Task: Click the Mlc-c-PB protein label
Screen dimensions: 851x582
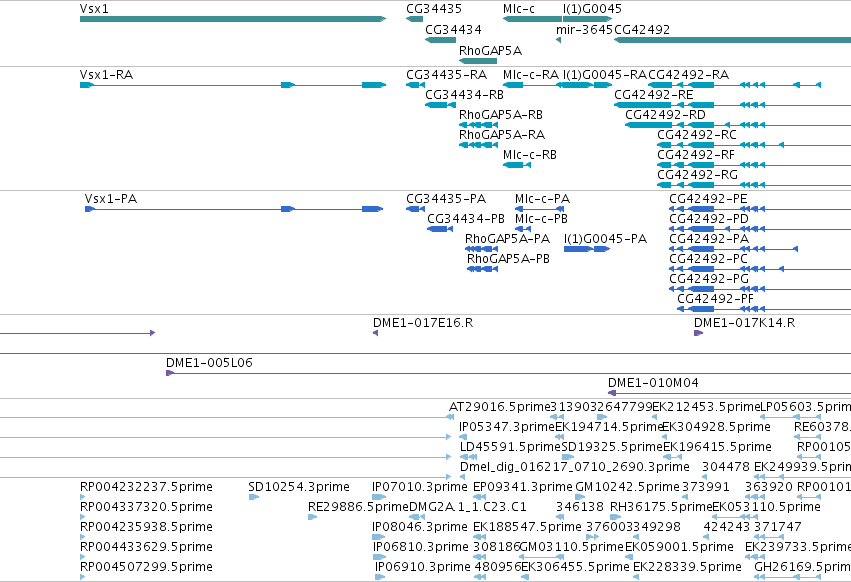Action: pyautogui.click(x=541, y=219)
